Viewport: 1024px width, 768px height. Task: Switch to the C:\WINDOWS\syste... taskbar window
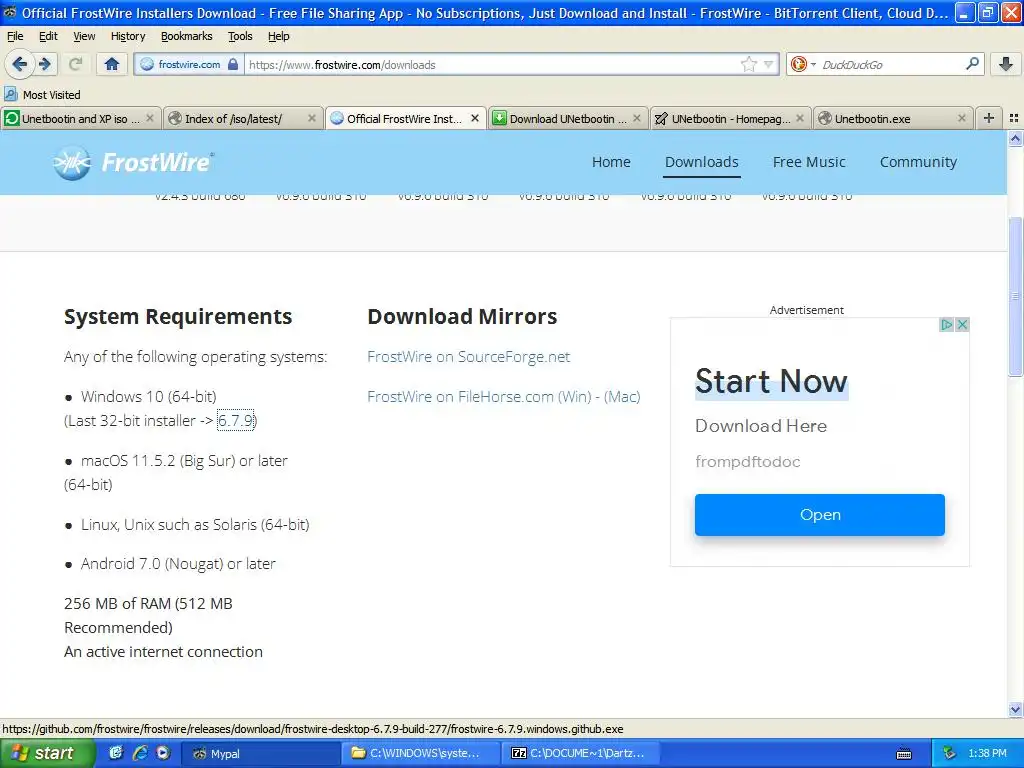(x=421, y=753)
